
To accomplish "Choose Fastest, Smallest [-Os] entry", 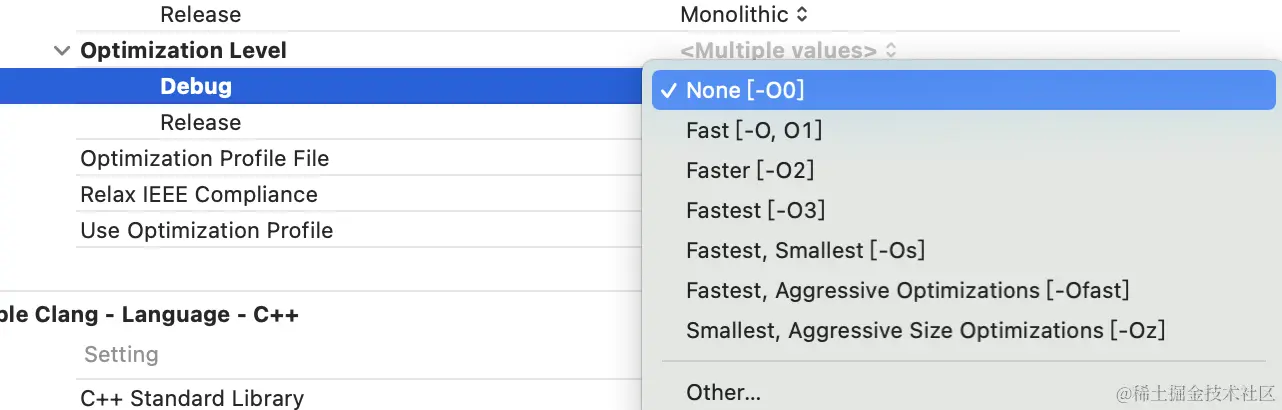I will coord(805,250).
